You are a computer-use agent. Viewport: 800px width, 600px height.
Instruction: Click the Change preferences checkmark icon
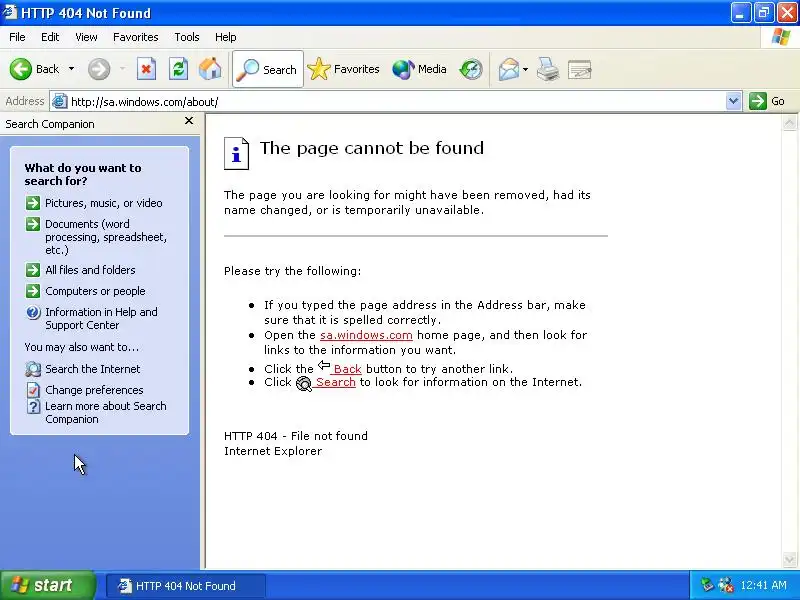point(33,390)
